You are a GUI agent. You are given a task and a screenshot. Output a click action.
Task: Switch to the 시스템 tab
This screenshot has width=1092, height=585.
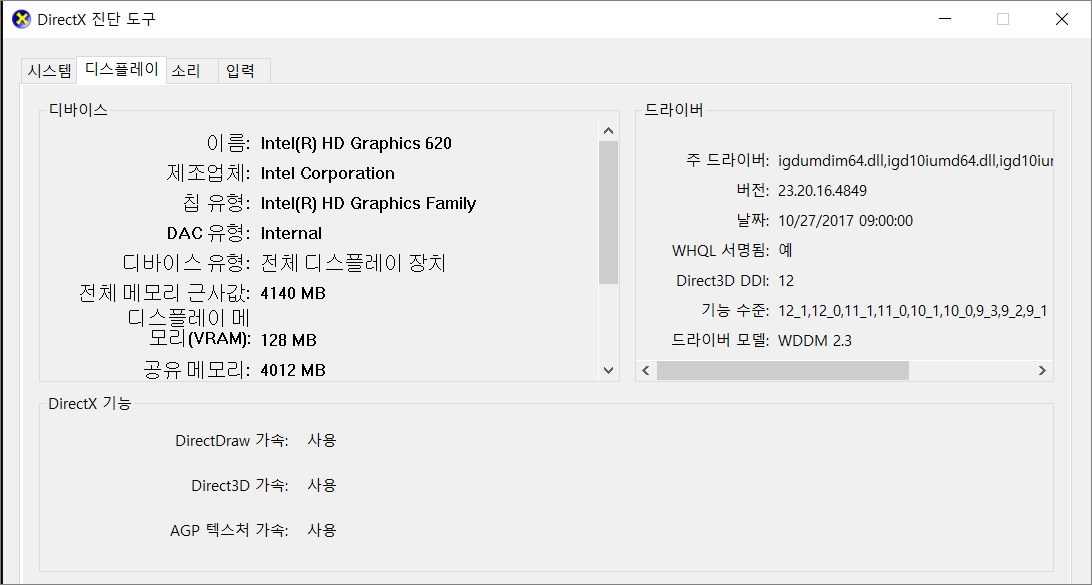49,71
